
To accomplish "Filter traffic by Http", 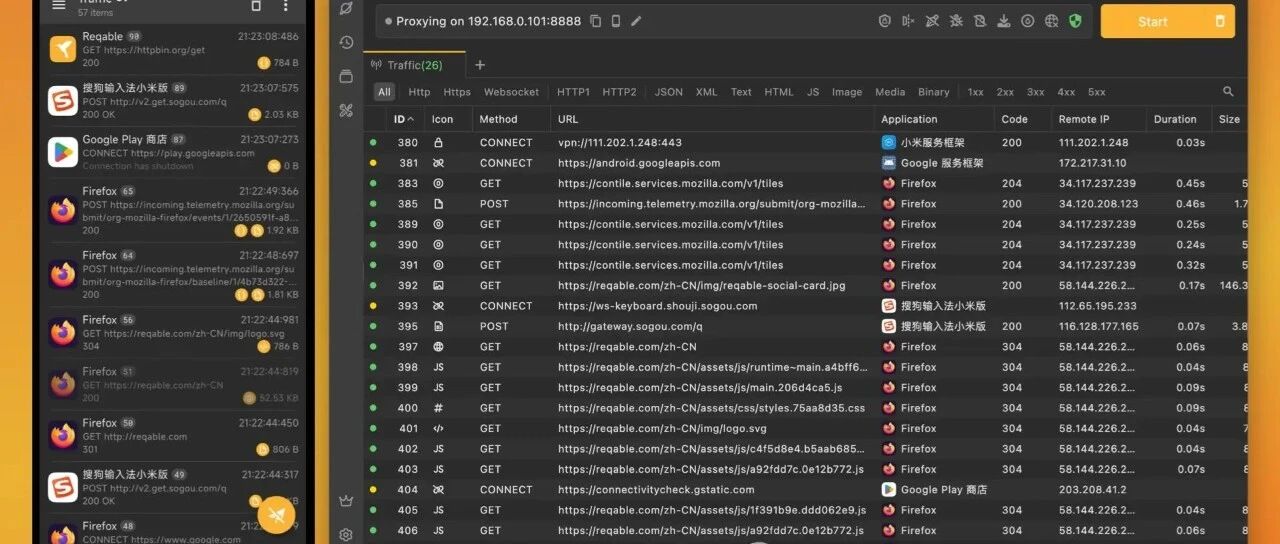I will 419,92.
